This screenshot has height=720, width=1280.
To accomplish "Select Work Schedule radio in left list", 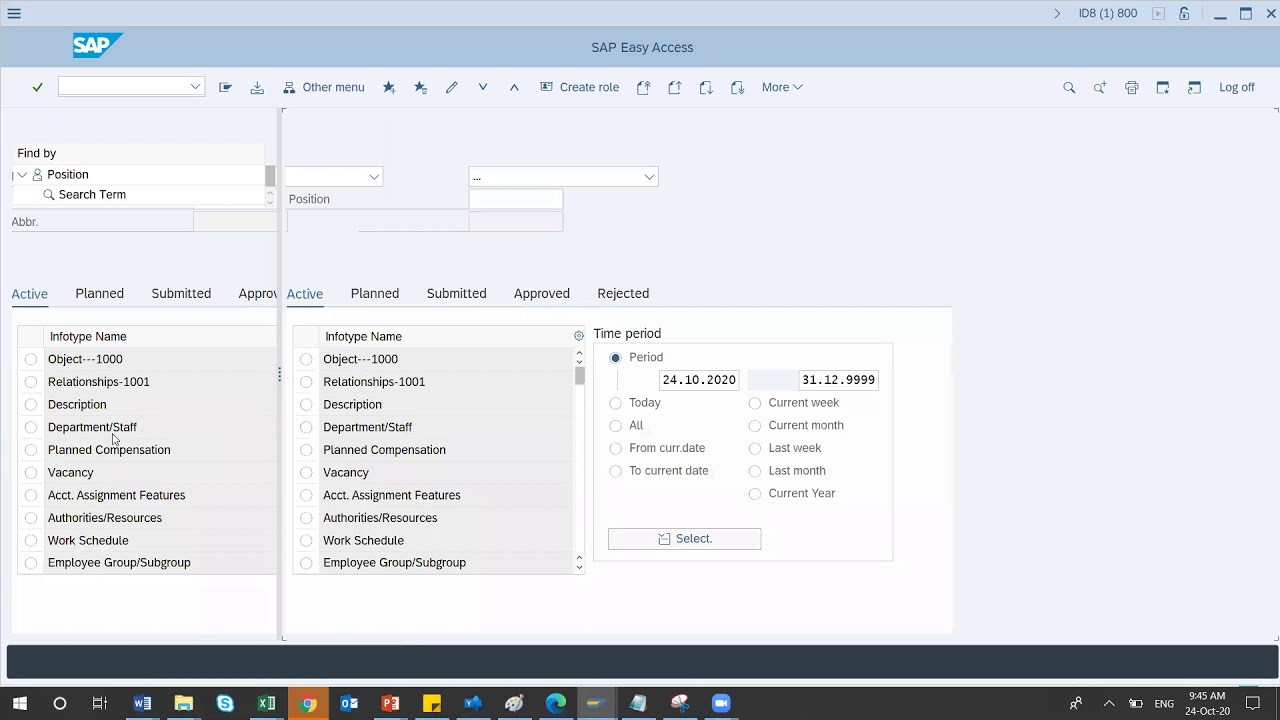I will point(31,540).
